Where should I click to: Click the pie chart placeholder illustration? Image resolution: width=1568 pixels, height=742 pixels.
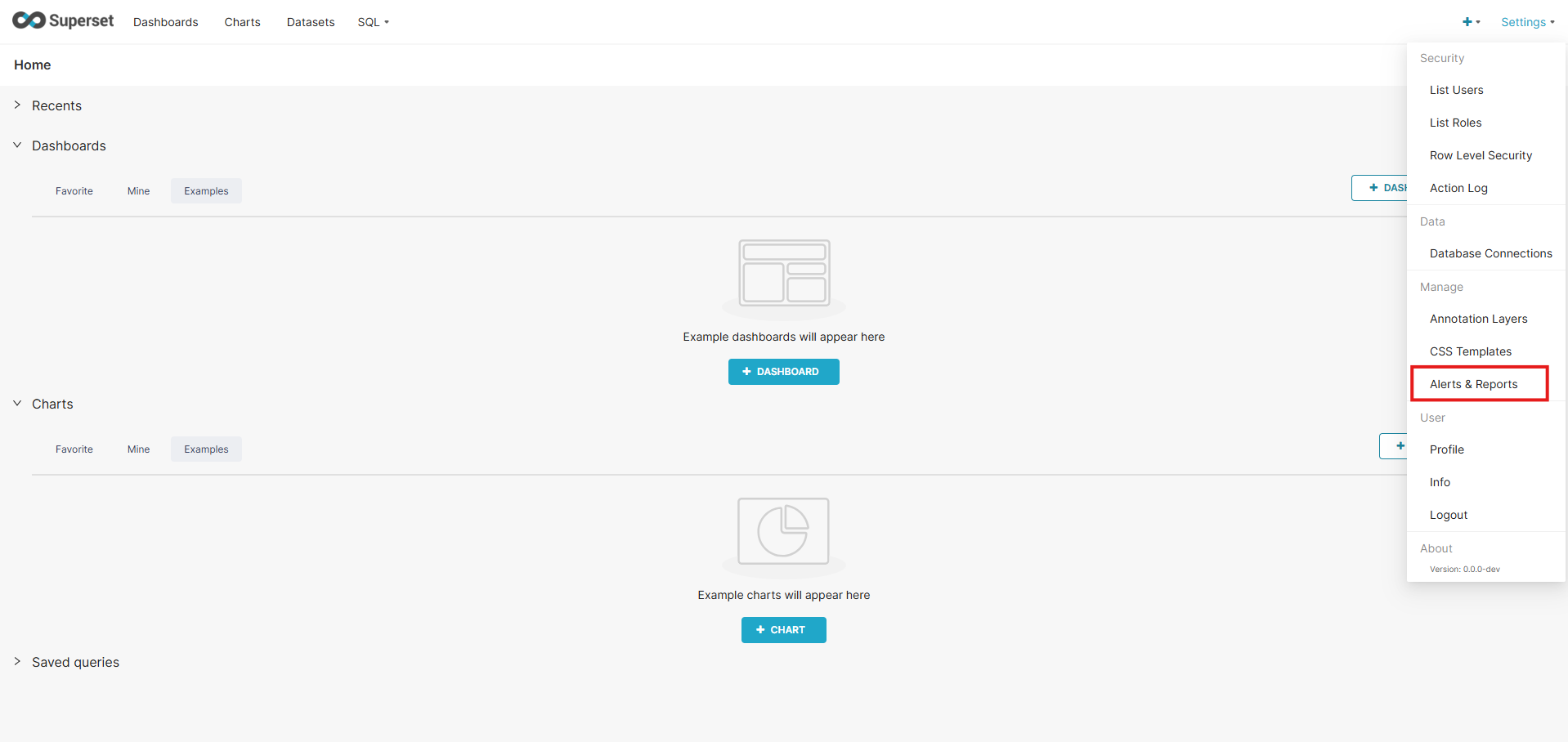(x=783, y=533)
